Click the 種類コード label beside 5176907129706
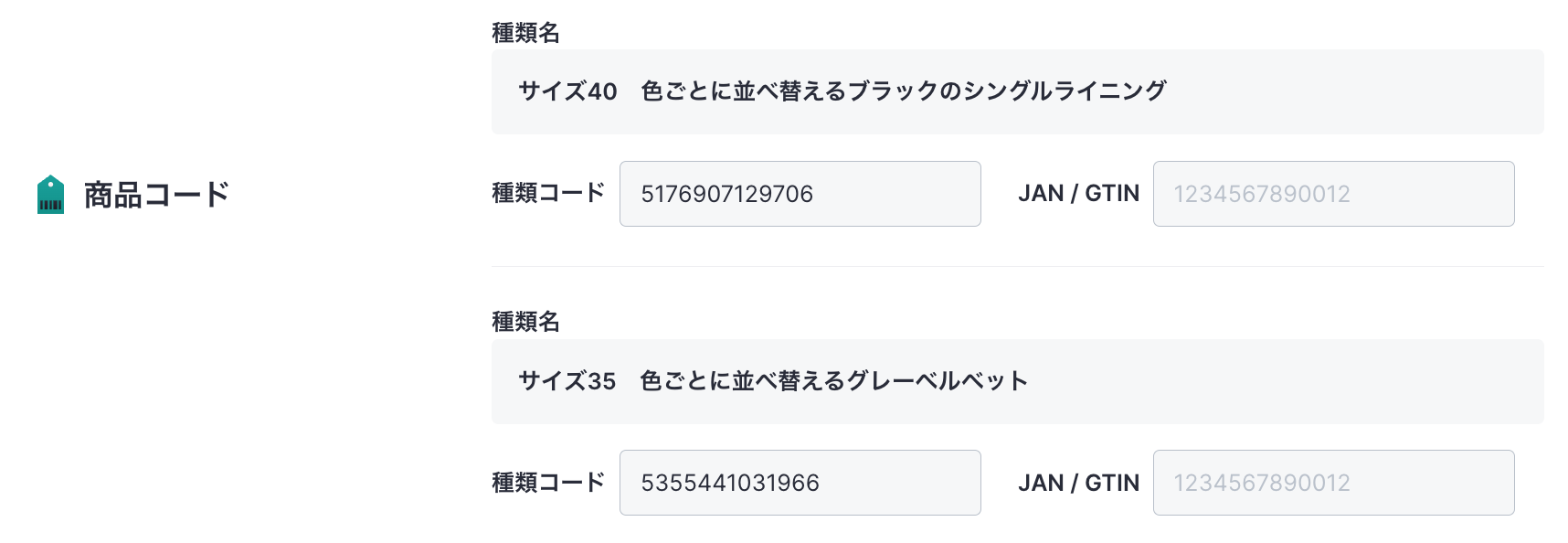The image size is (1568, 543). pos(548,194)
